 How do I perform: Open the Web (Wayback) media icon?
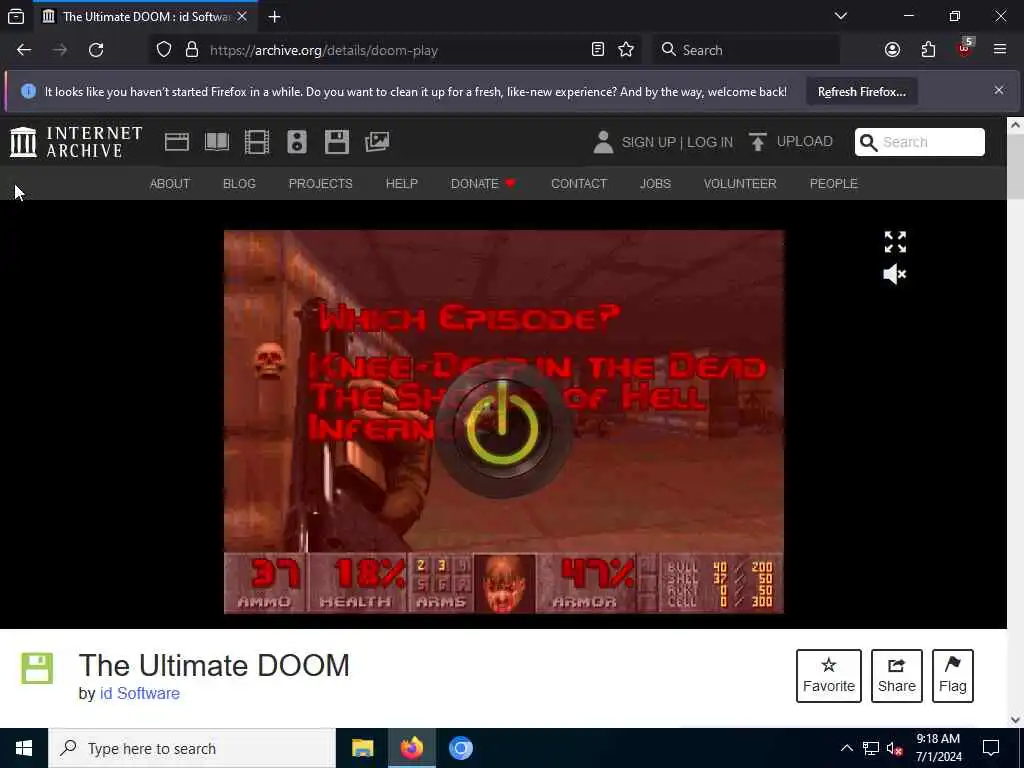point(177,142)
